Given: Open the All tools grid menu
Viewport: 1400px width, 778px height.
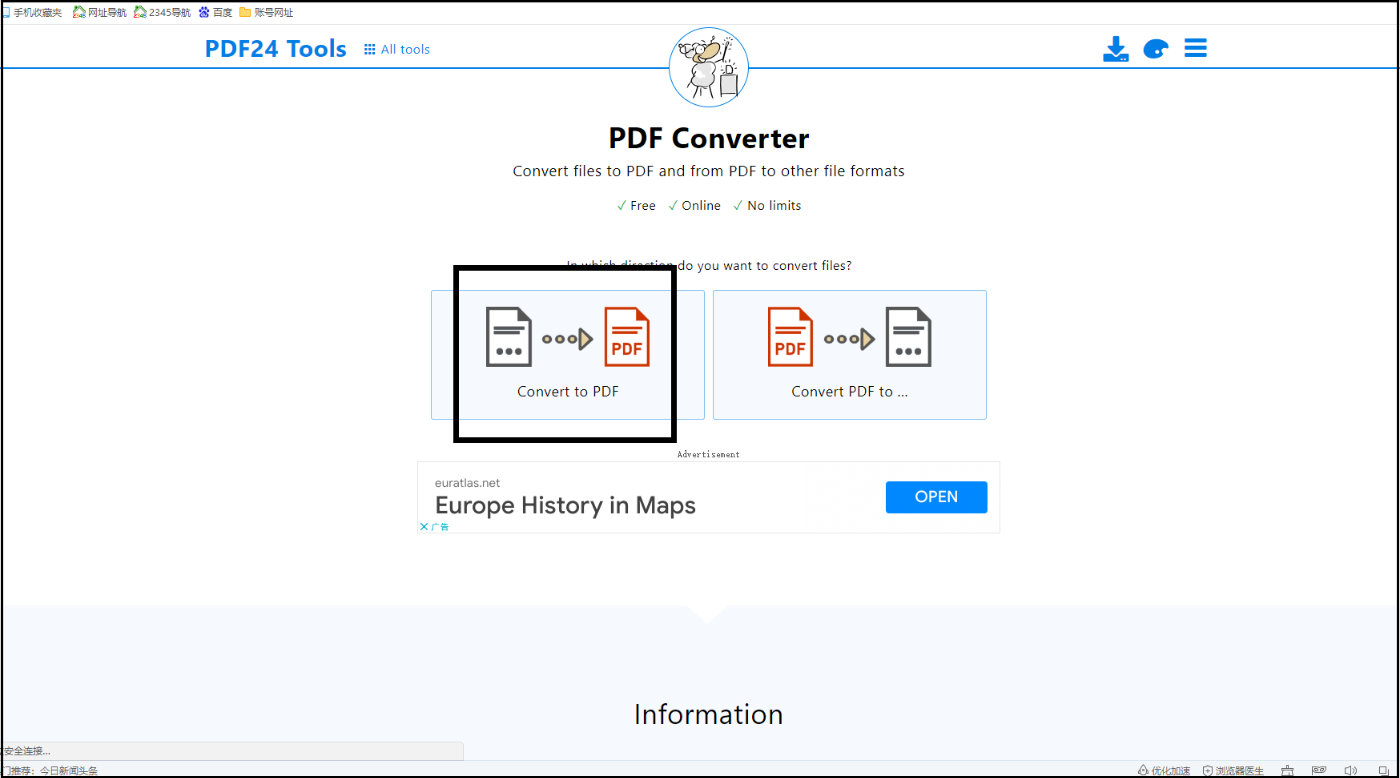Looking at the screenshot, I should click(397, 49).
